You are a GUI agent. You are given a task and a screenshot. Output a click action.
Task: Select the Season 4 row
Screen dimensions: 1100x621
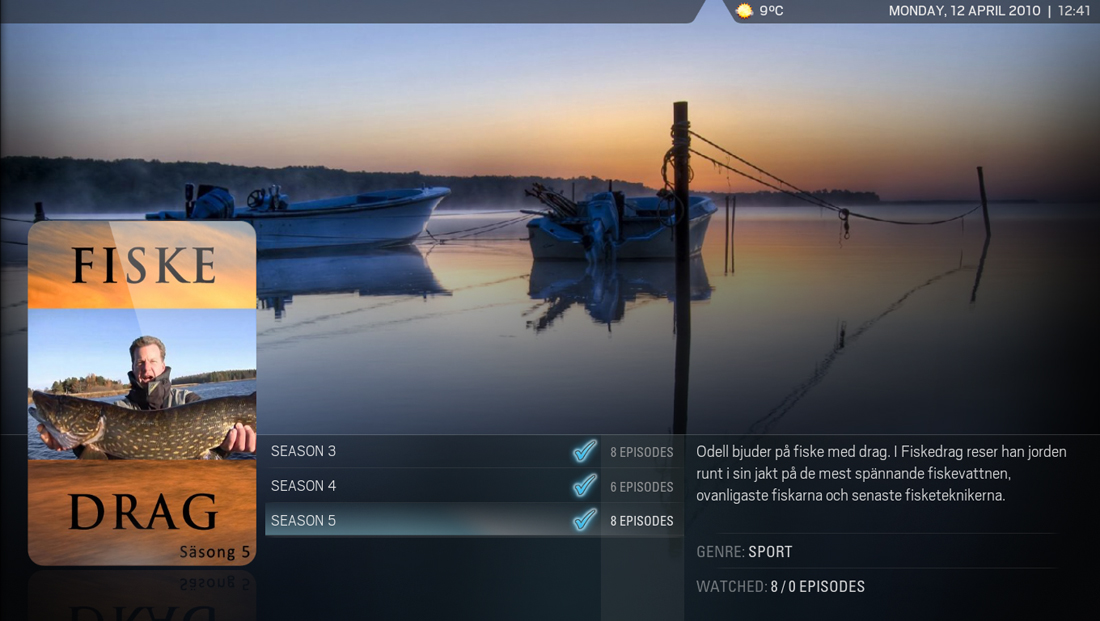click(474, 486)
